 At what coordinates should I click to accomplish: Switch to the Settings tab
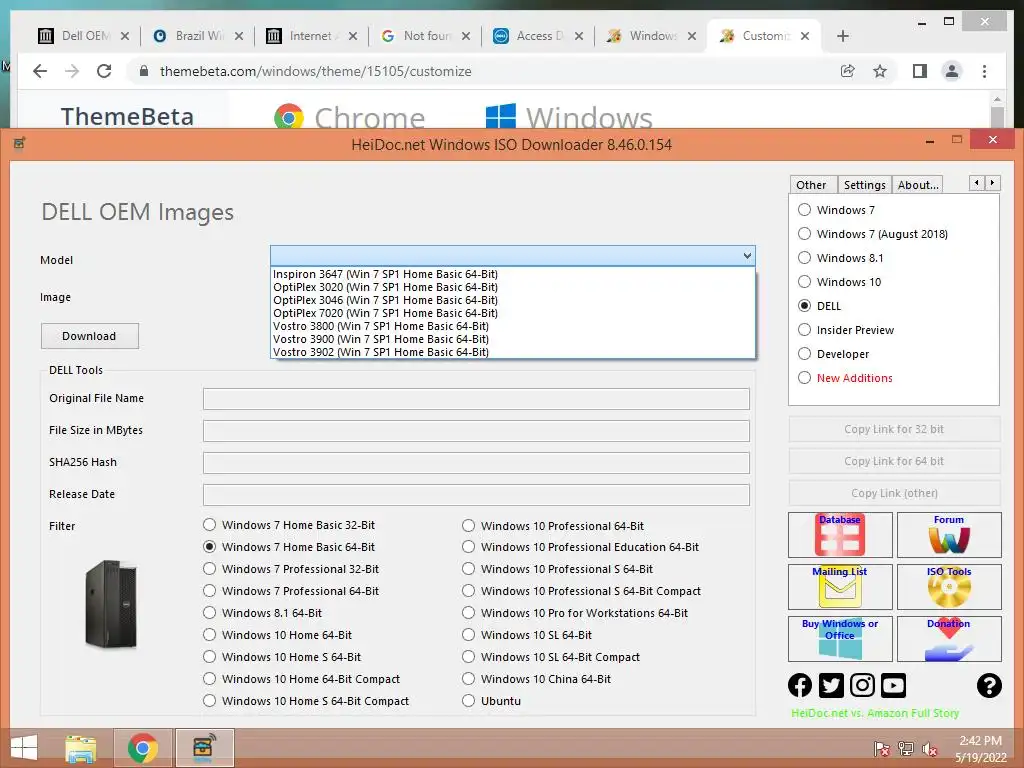click(864, 185)
